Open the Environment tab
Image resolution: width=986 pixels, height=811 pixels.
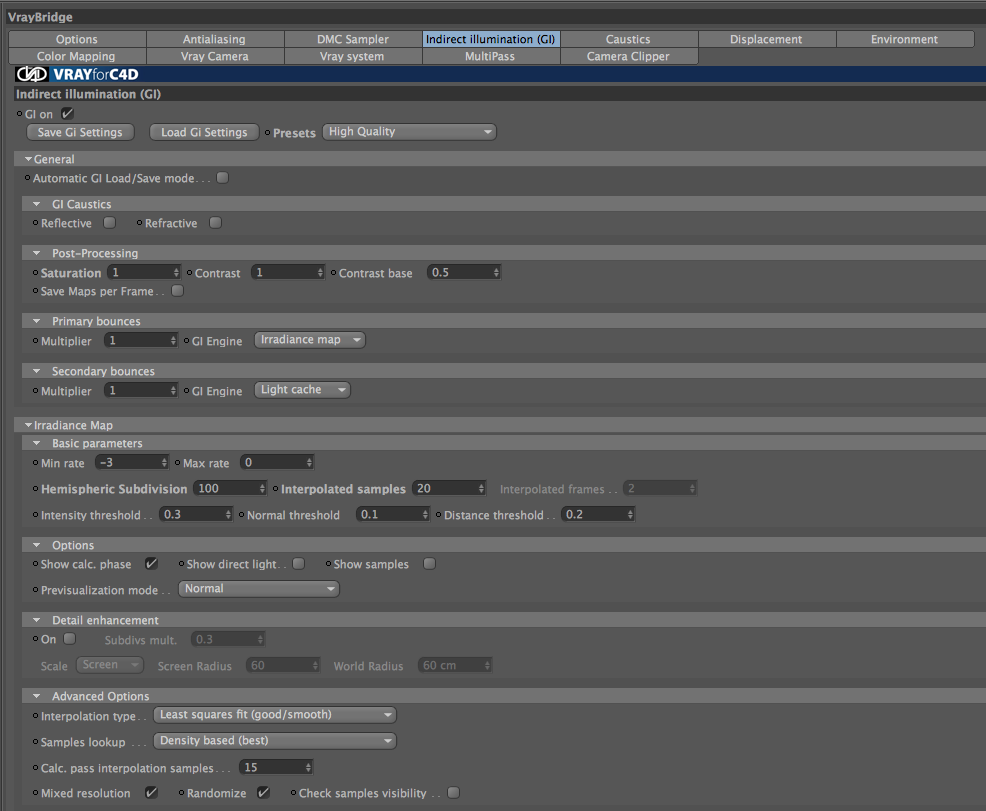coord(905,39)
